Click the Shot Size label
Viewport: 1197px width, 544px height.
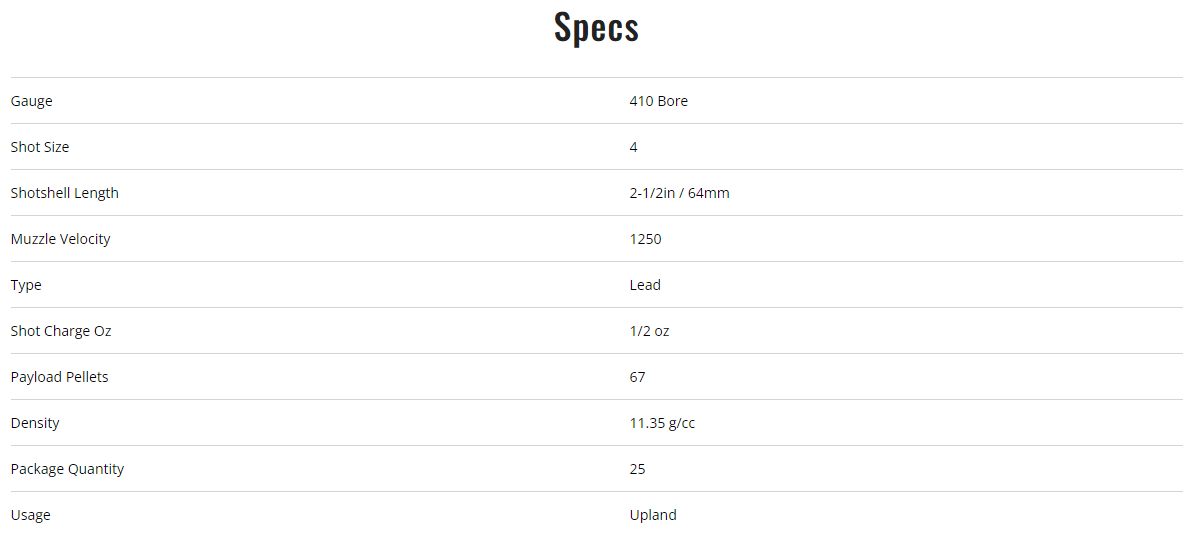tap(40, 147)
